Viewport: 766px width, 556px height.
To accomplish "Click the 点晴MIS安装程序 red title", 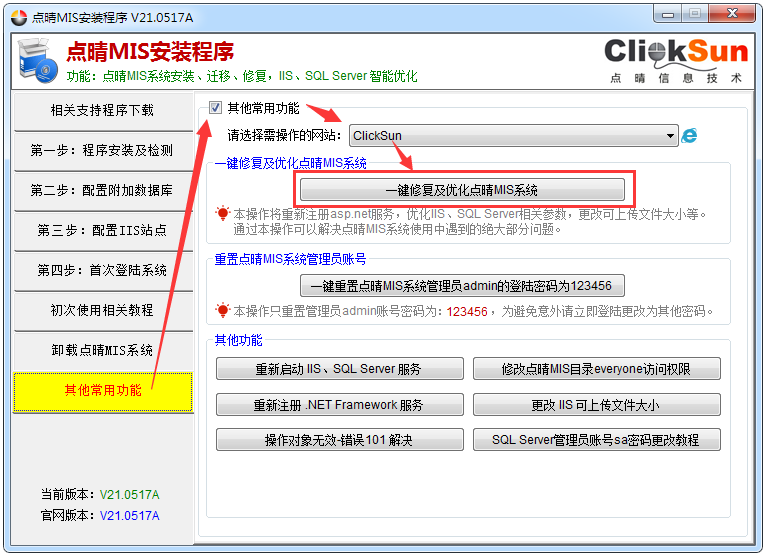I will click(150, 52).
